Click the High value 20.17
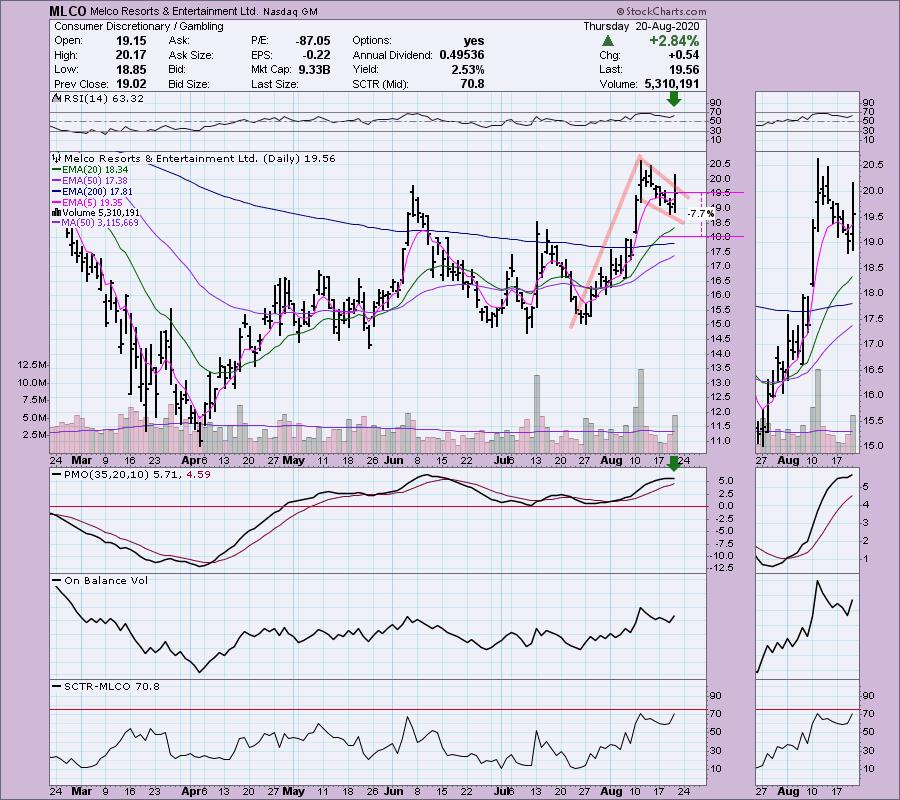 (x=131, y=55)
